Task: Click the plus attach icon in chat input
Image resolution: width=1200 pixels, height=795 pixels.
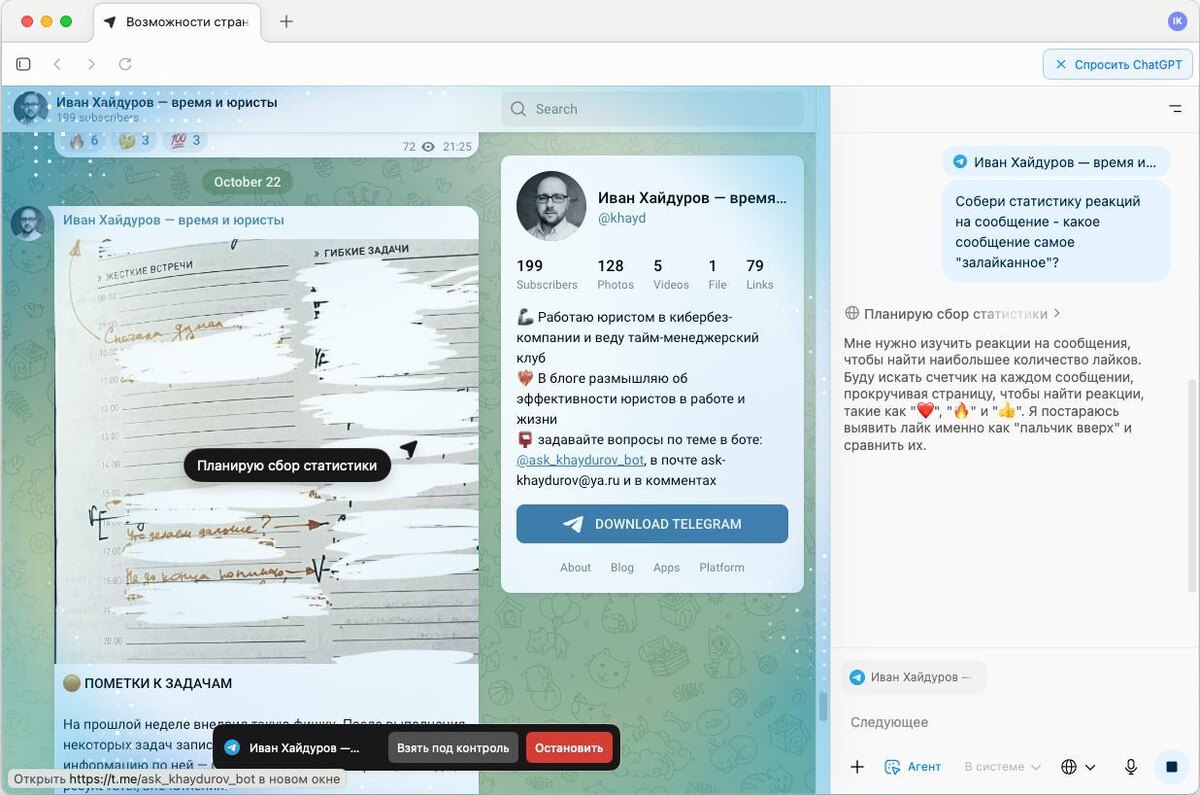Action: 857,767
